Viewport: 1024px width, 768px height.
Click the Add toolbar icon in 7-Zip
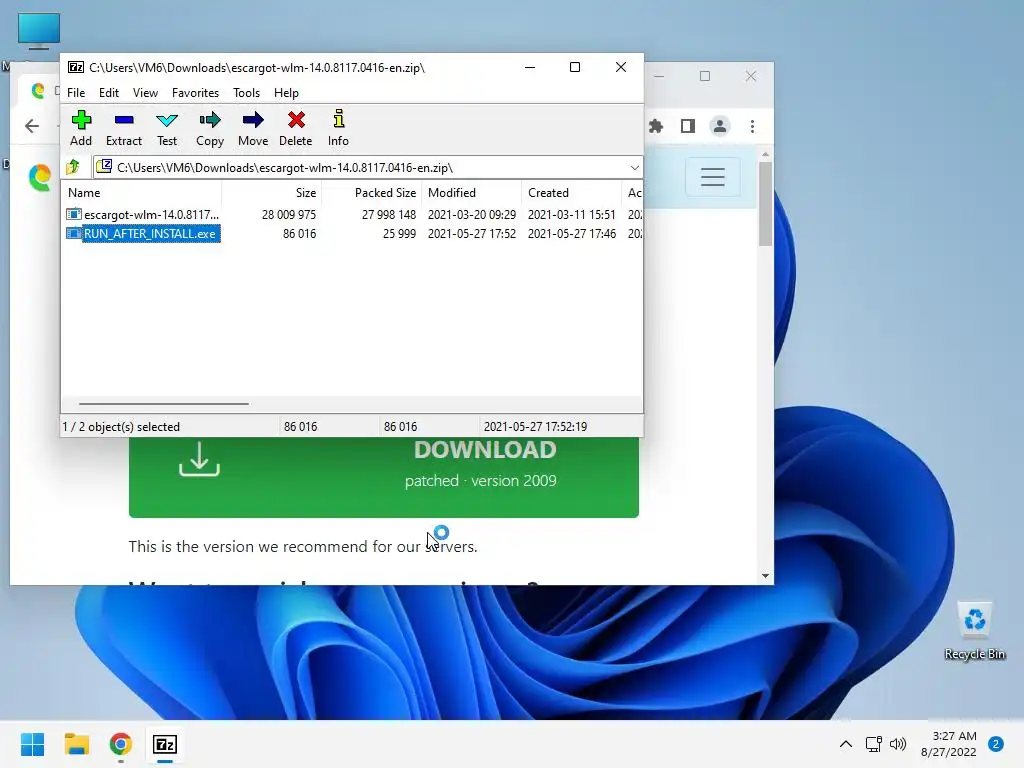[81, 120]
